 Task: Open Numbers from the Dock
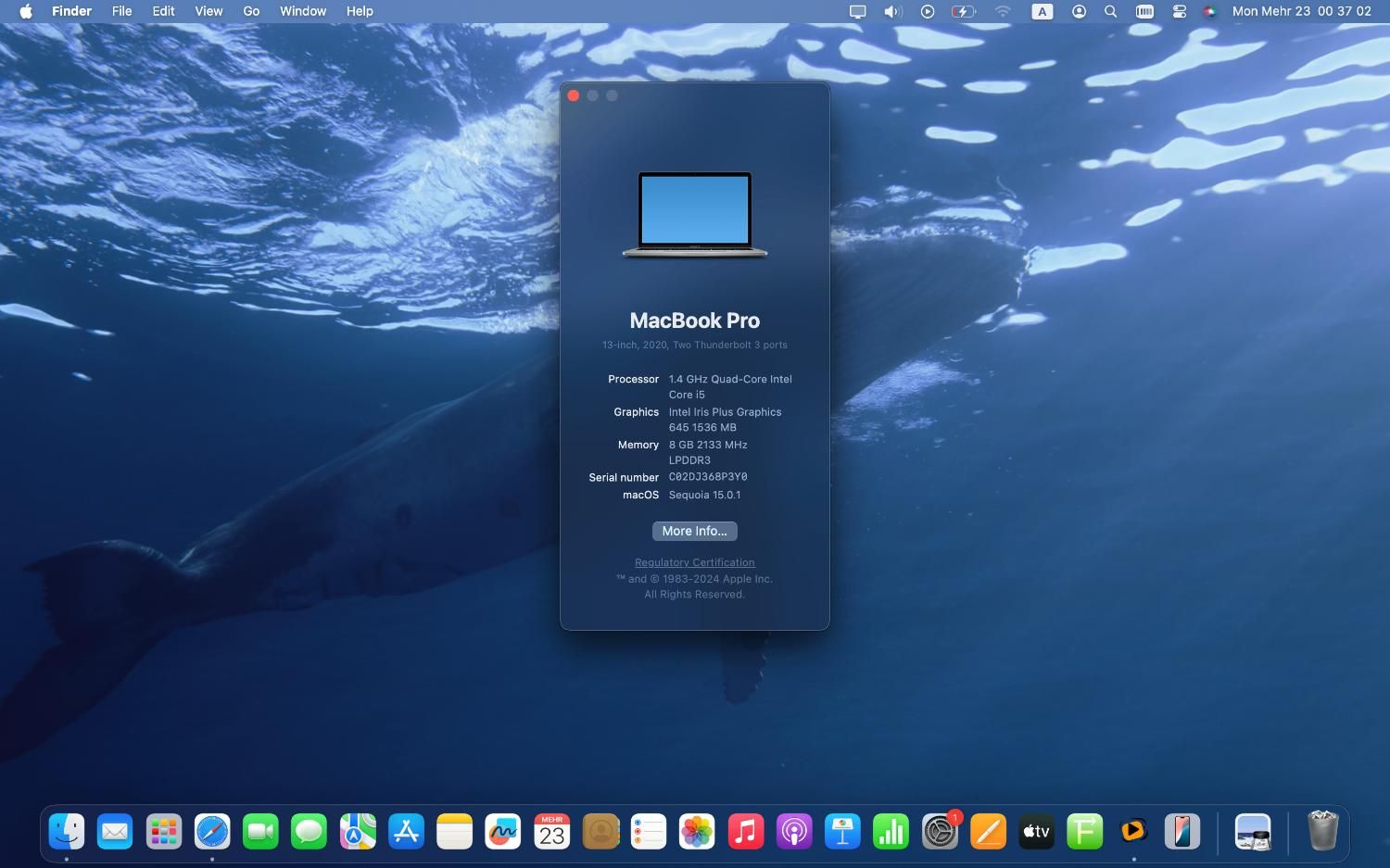click(x=891, y=831)
